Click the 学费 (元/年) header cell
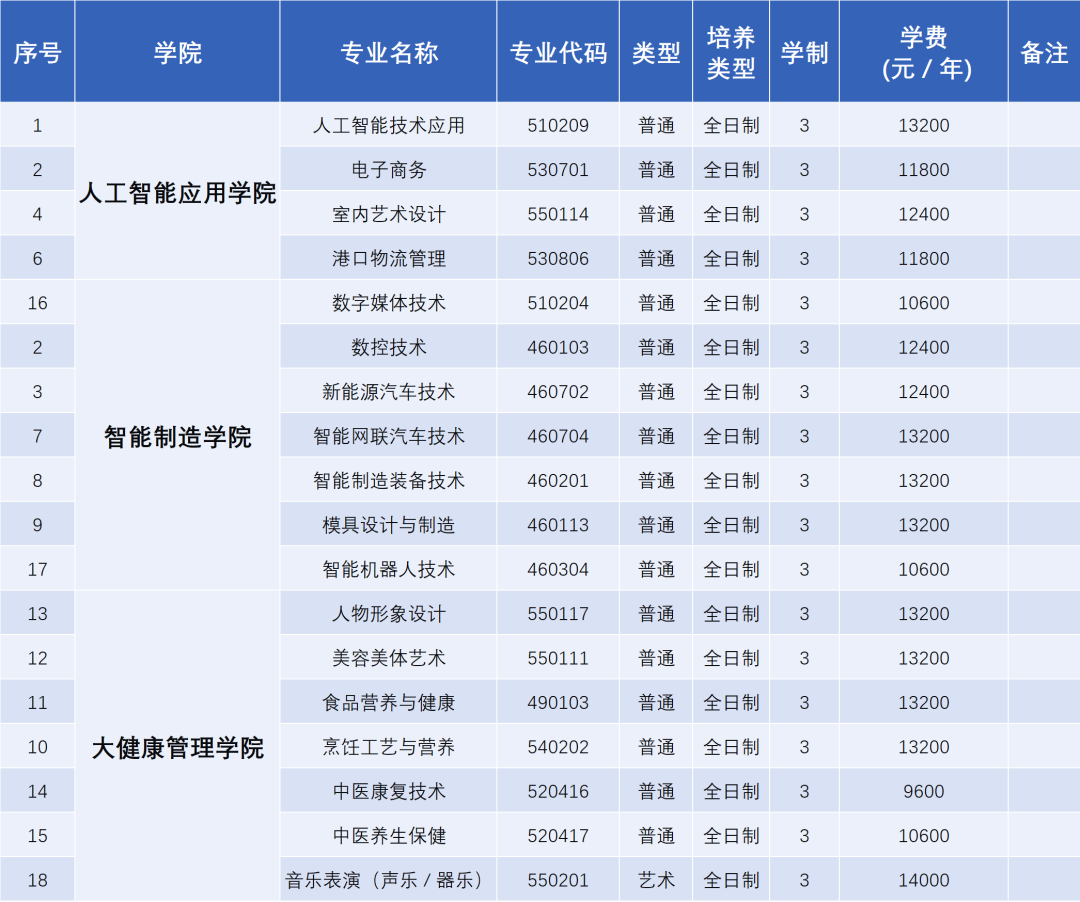 924,52
